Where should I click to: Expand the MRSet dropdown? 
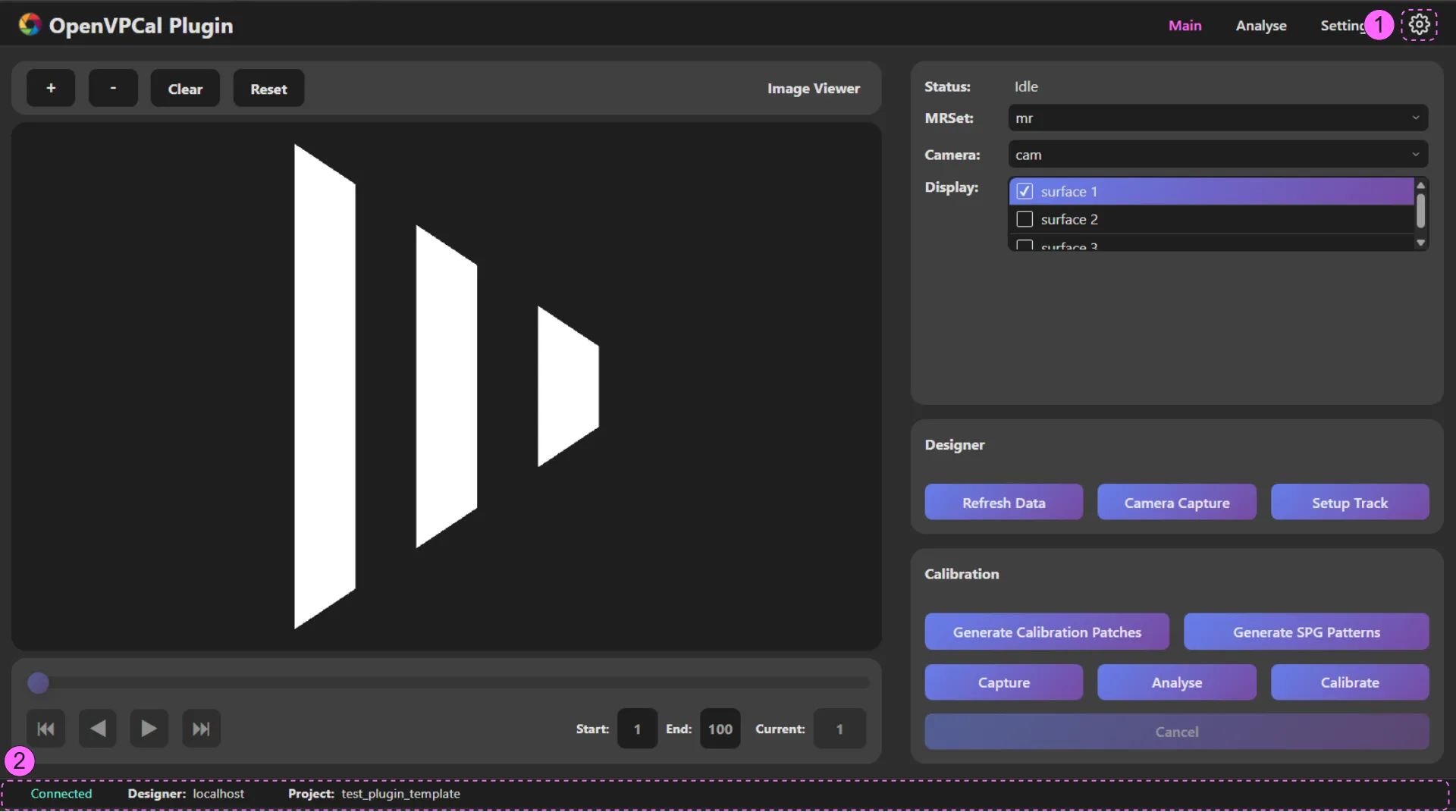[x=1217, y=118]
